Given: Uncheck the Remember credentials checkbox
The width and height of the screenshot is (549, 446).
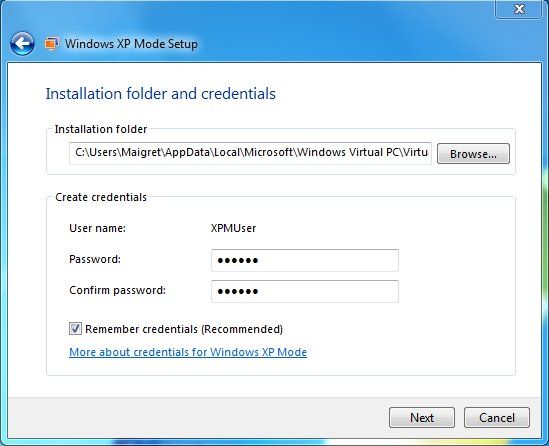Looking at the screenshot, I should (75, 329).
